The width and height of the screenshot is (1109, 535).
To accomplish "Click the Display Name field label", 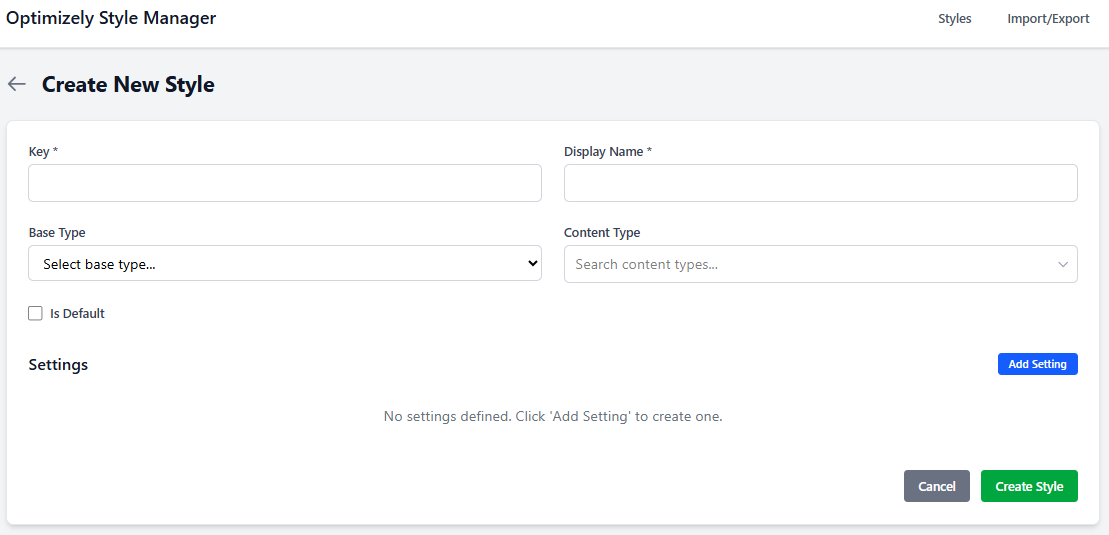I will (x=607, y=151).
